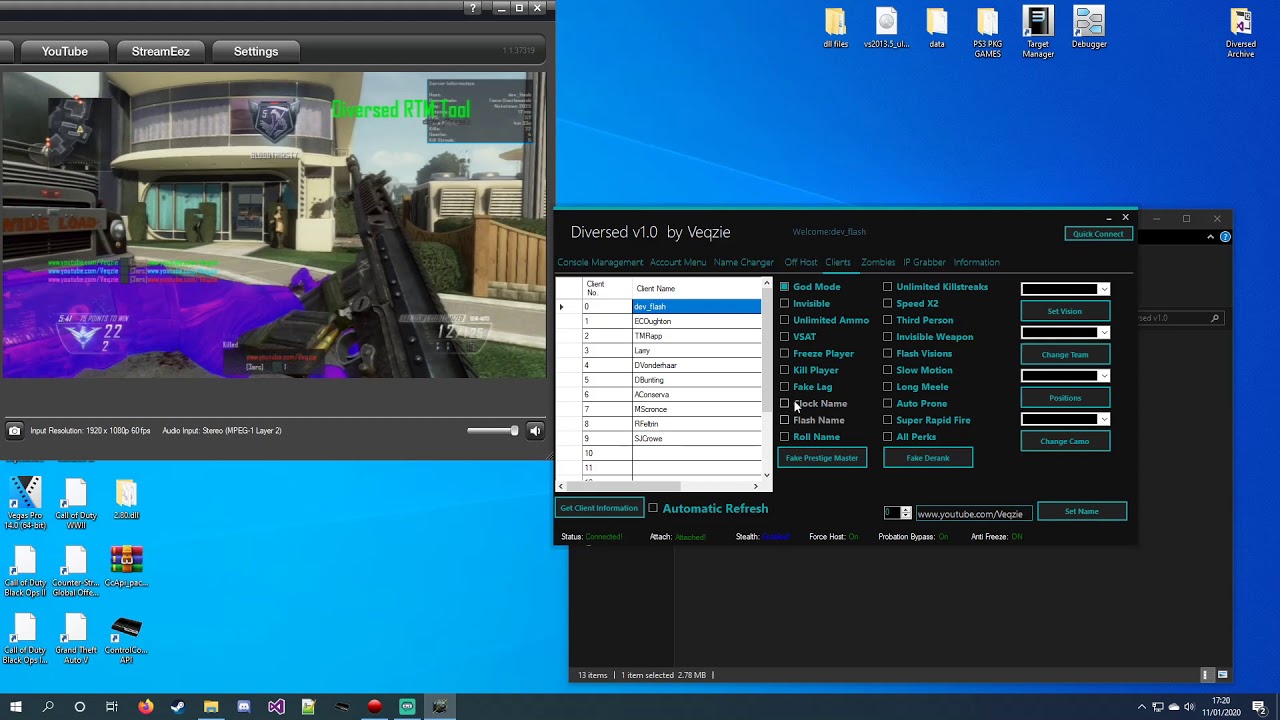The width and height of the screenshot is (1280, 720).
Task: Launch Target Manager desktop shortcut
Action: pos(1038,32)
